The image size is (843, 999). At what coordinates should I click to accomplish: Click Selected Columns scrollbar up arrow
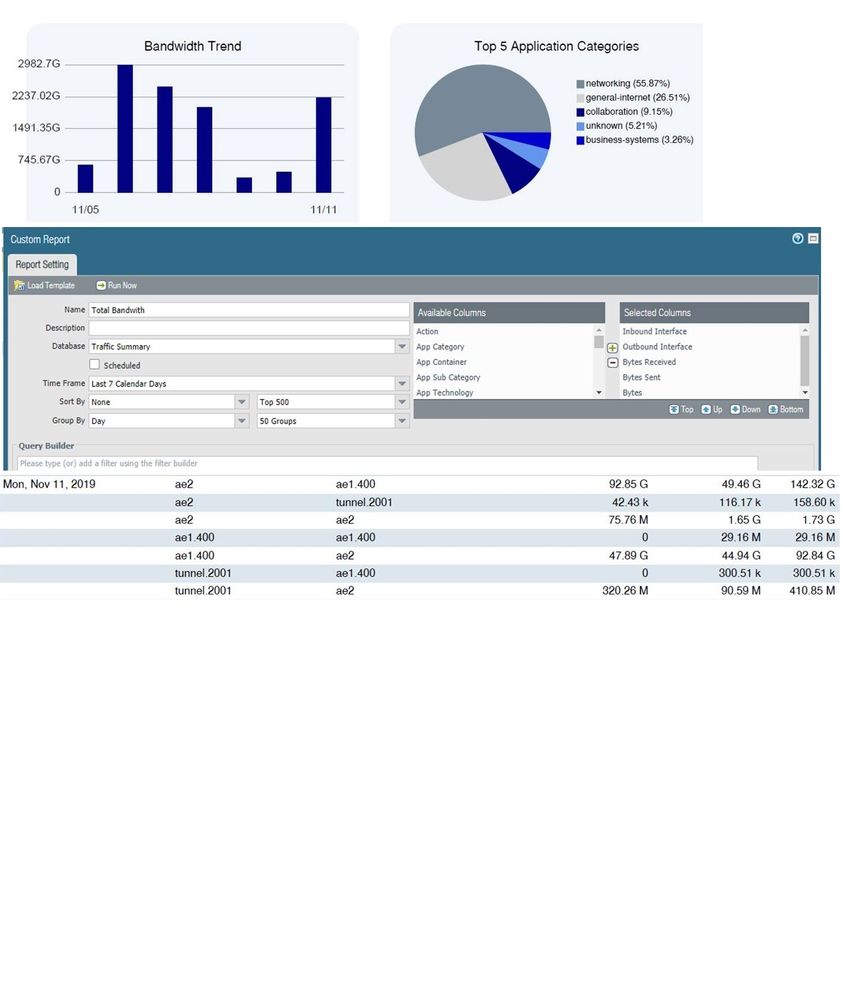(x=805, y=330)
